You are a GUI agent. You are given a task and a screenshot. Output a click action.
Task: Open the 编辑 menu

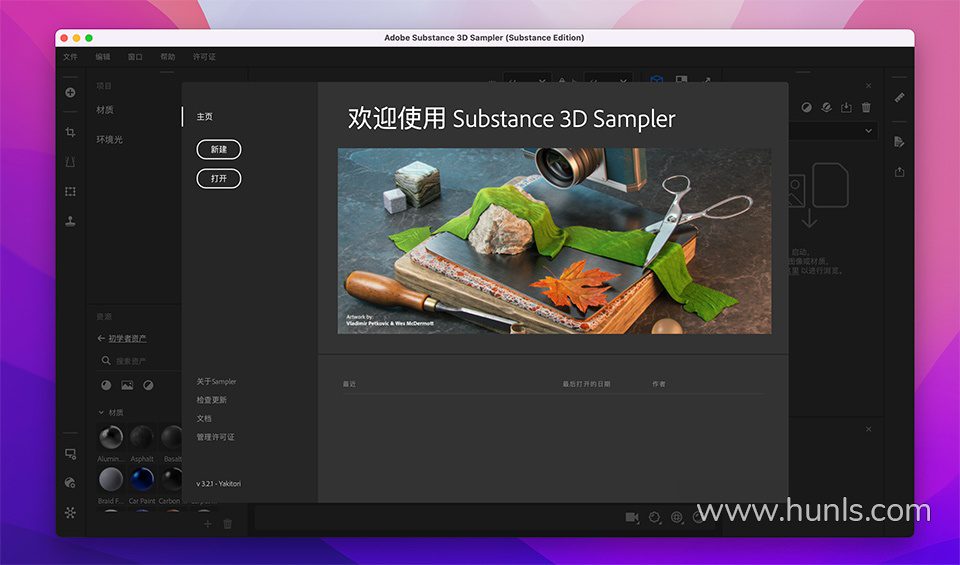pos(103,56)
